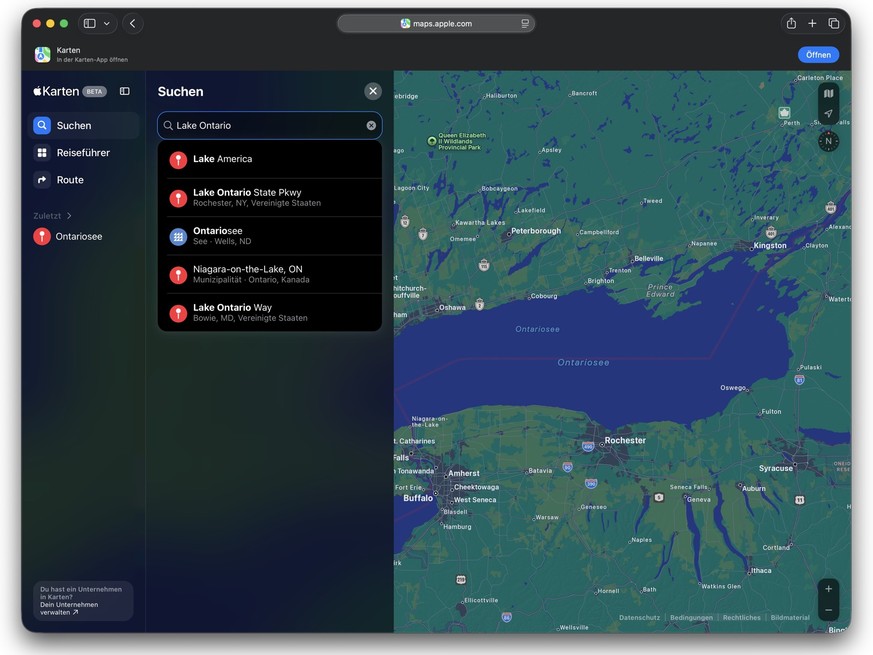Click the Route arrow icon
873x655 pixels.
42,180
